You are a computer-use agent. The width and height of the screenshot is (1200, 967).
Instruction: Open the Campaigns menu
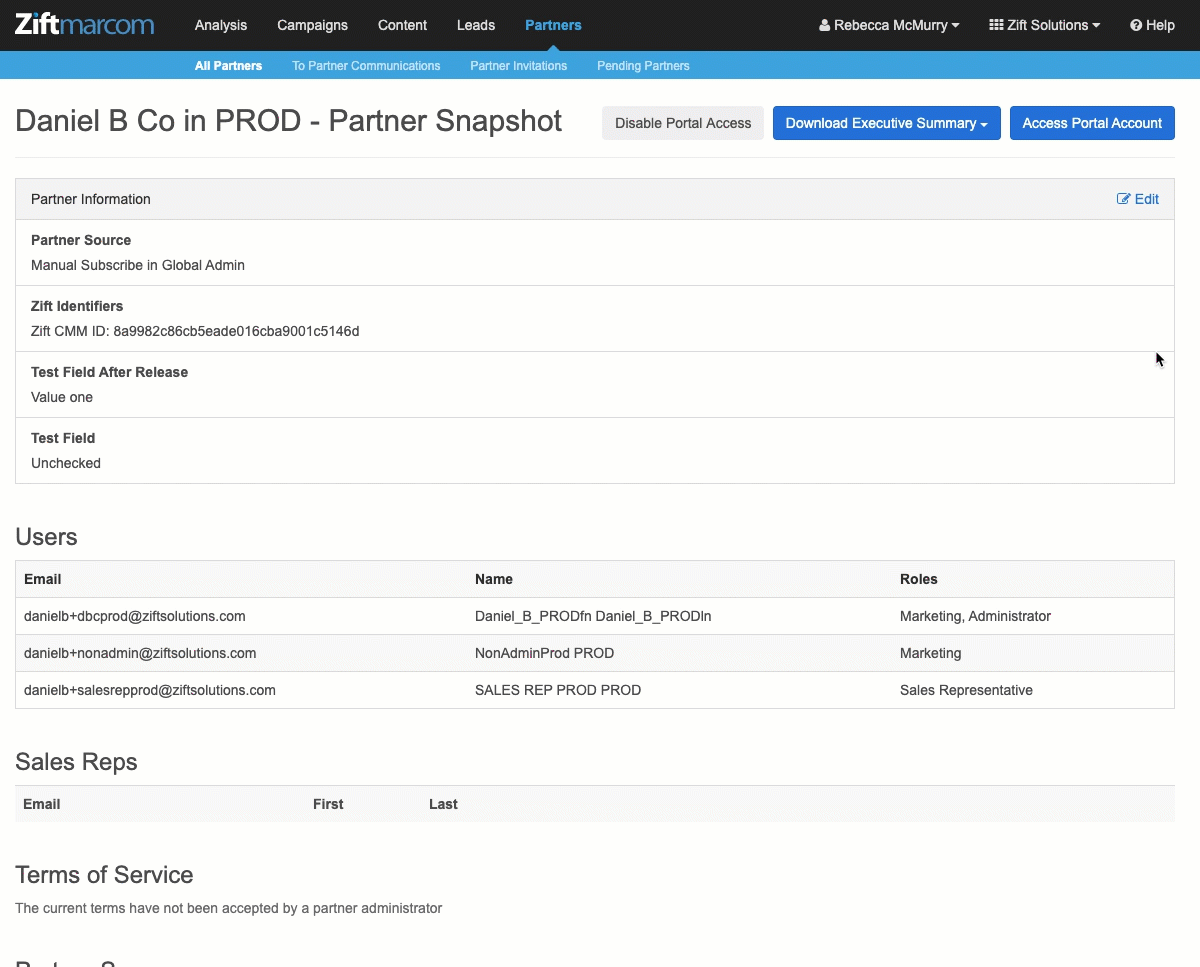tap(313, 25)
